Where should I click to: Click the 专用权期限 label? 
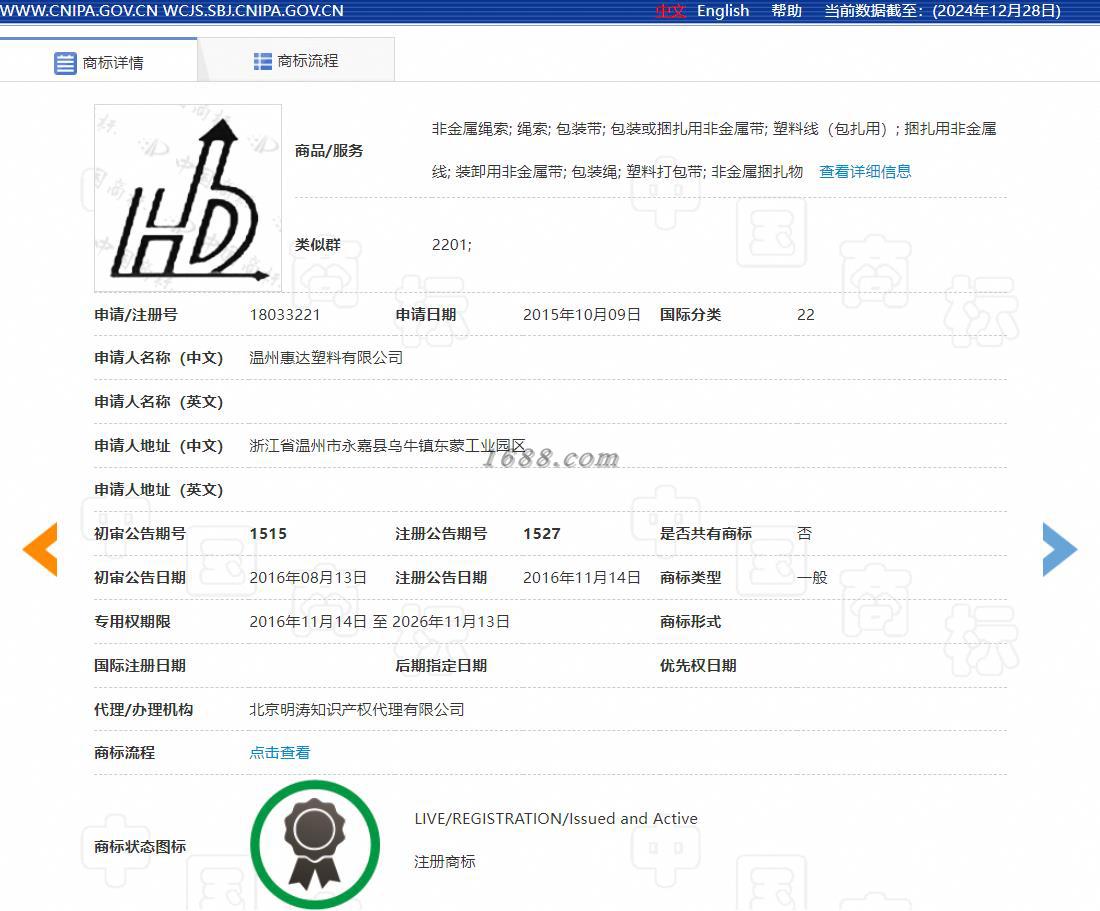coord(132,622)
